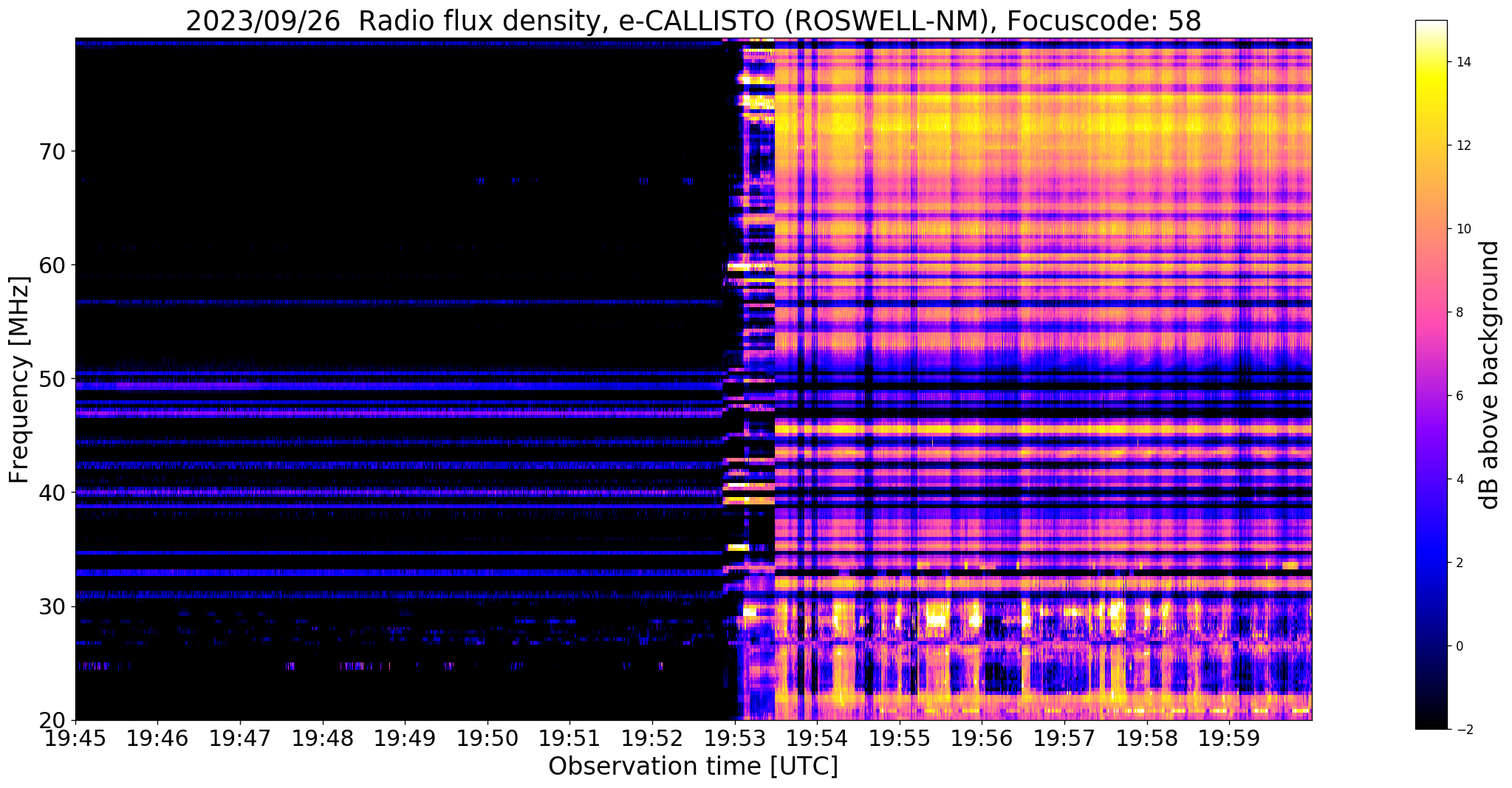Click the colorbar tick label 8
1512x788 pixels.
(x=1460, y=312)
